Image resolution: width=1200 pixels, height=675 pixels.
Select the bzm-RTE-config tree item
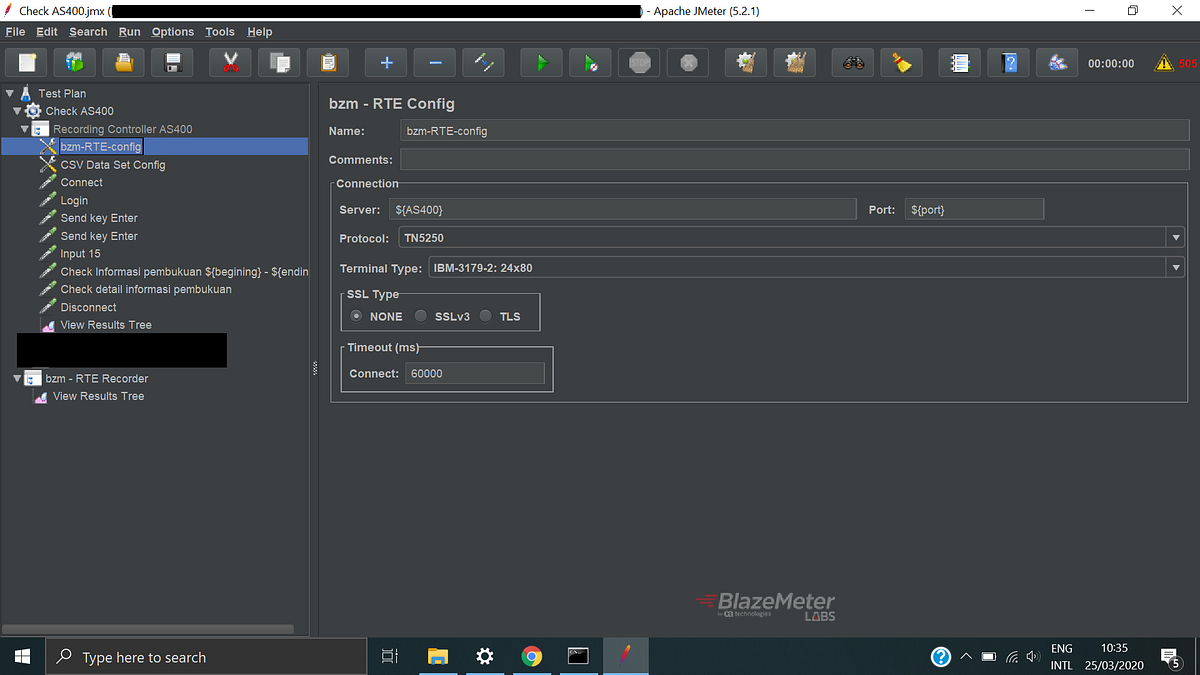101,147
